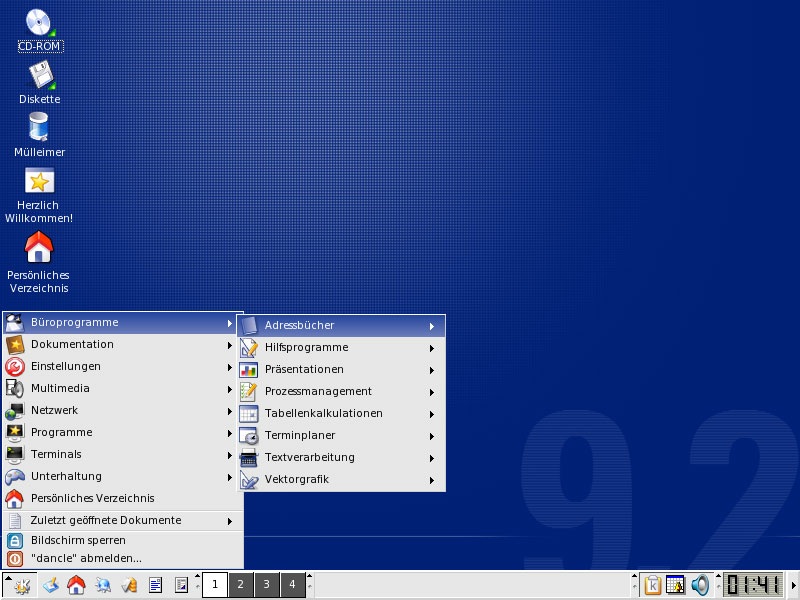Click the K menu start button
This screenshot has width=800, height=600.
[22, 585]
